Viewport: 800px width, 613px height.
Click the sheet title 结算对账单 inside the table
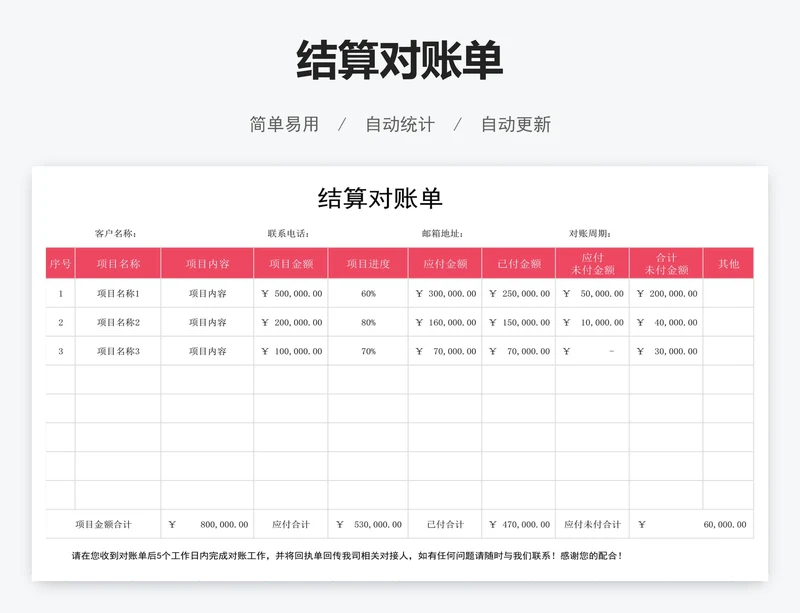click(x=380, y=198)
